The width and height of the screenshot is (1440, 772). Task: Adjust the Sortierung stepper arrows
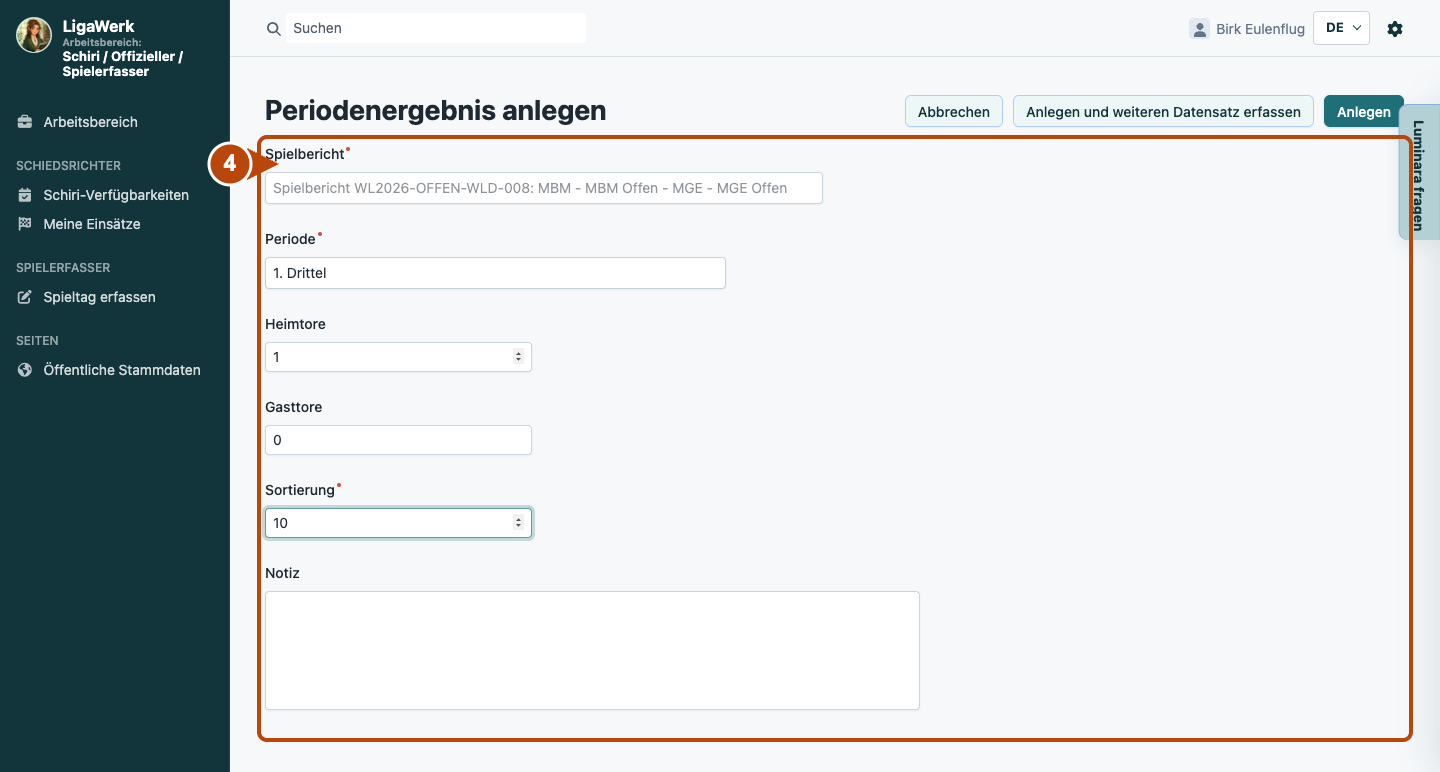pyautogui.click(x=518, y=523)
